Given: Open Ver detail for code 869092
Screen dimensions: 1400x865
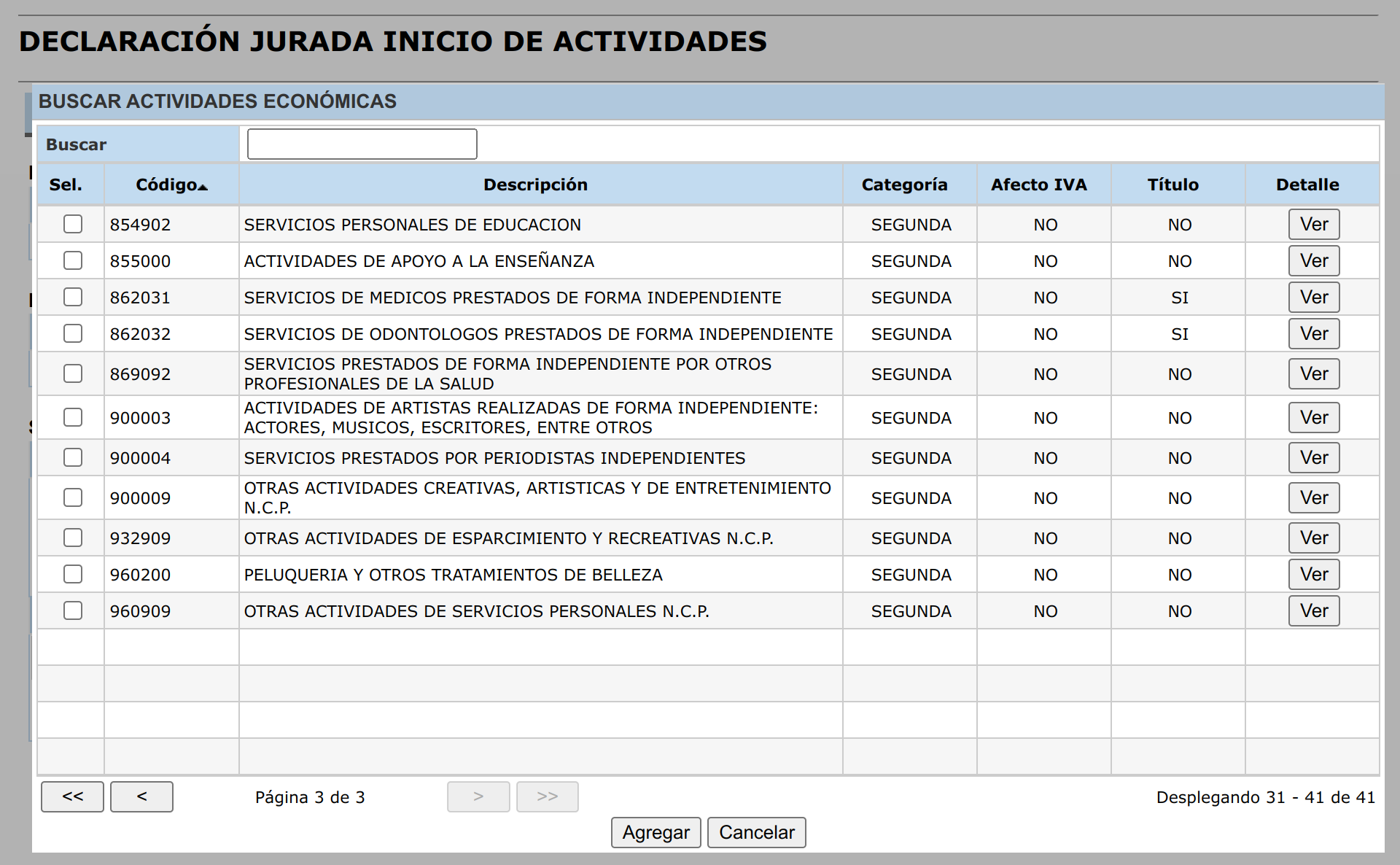Looking at the screenshot, I should coord(1313,373).
